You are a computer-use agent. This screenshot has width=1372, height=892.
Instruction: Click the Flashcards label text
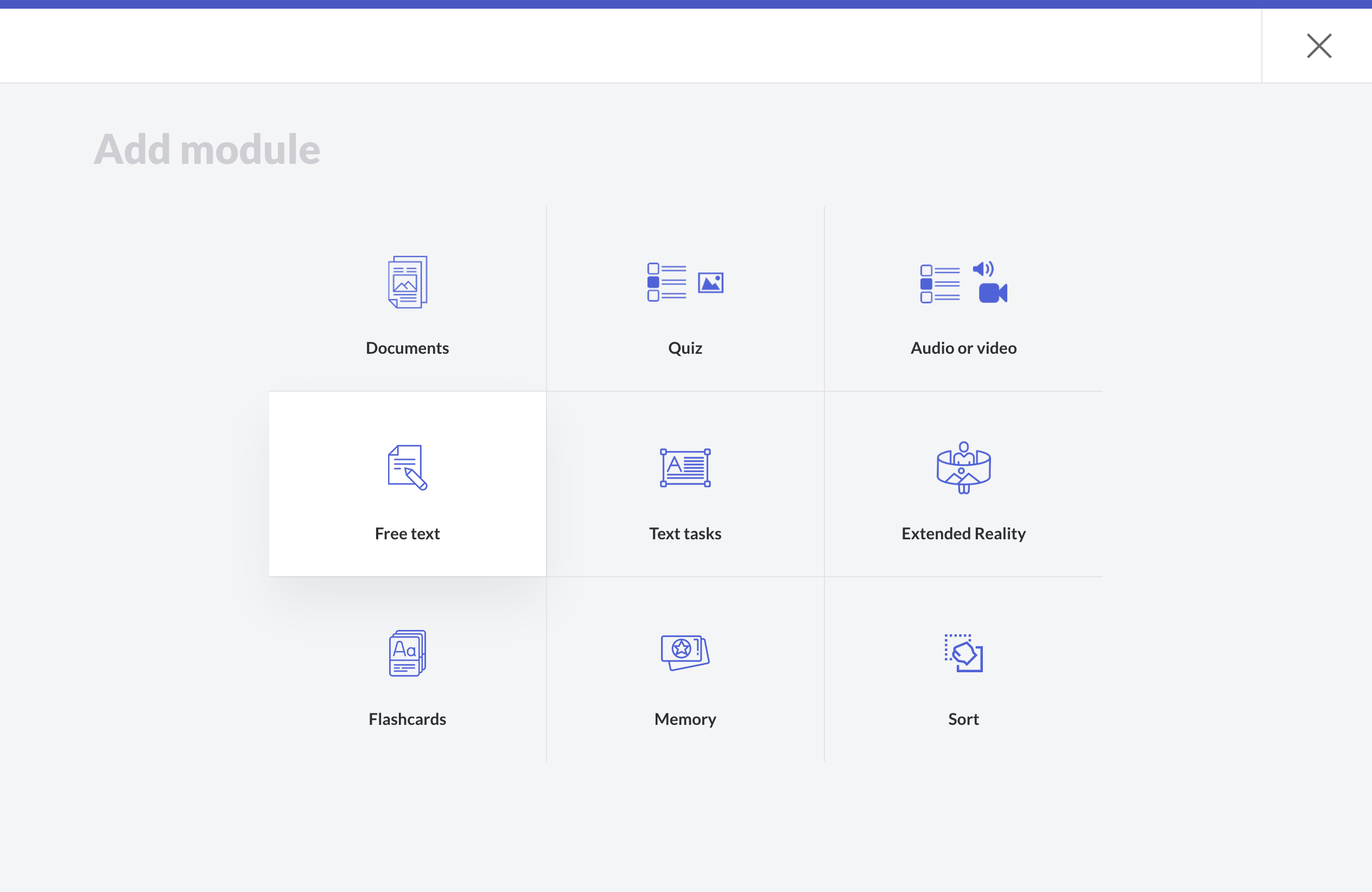point(408,719)
